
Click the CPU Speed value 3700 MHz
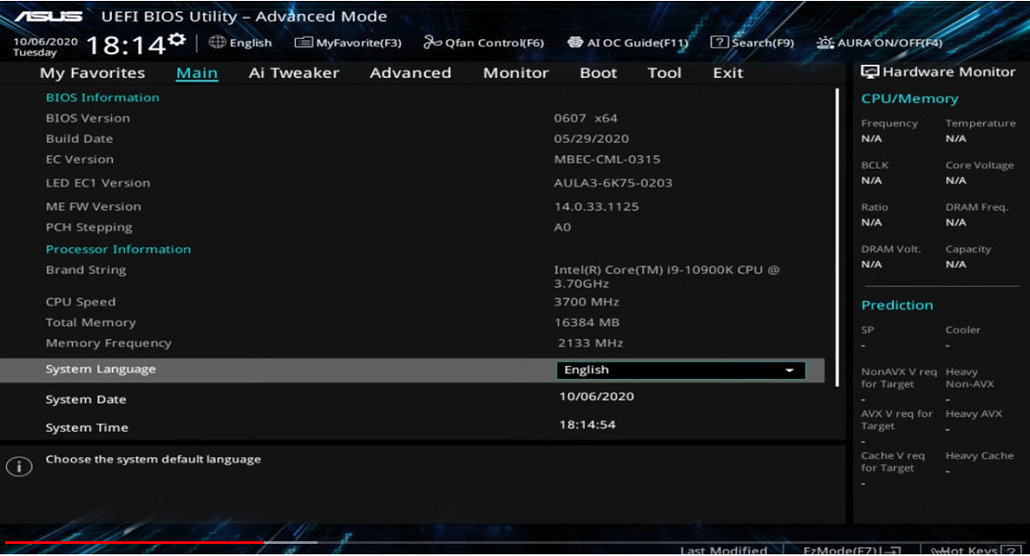pos(587,302)
